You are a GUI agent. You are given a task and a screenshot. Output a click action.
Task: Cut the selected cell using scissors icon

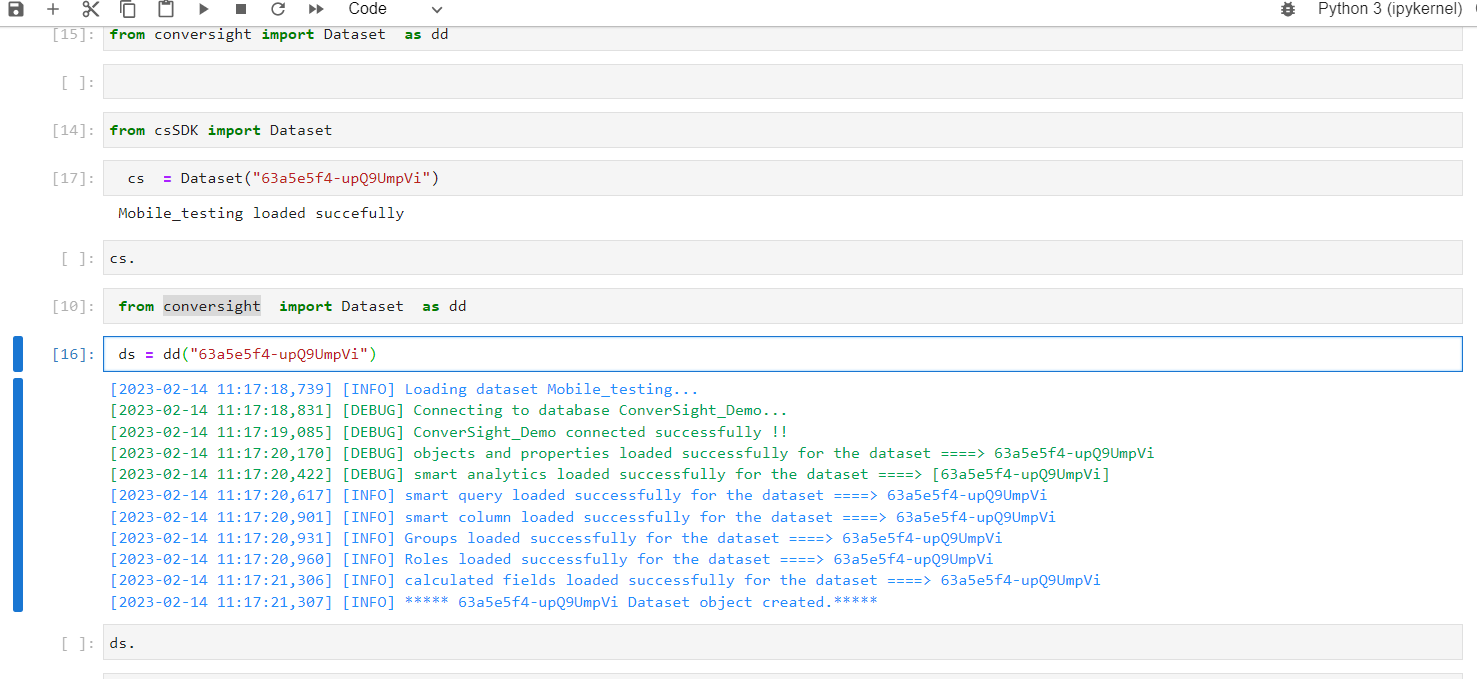(91, 9)
